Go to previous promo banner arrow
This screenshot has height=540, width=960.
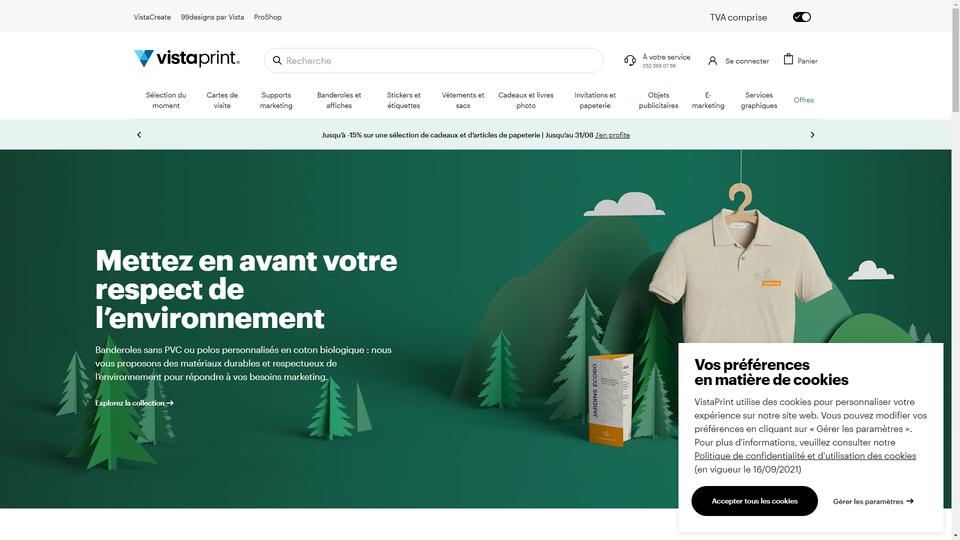[139, 135]
